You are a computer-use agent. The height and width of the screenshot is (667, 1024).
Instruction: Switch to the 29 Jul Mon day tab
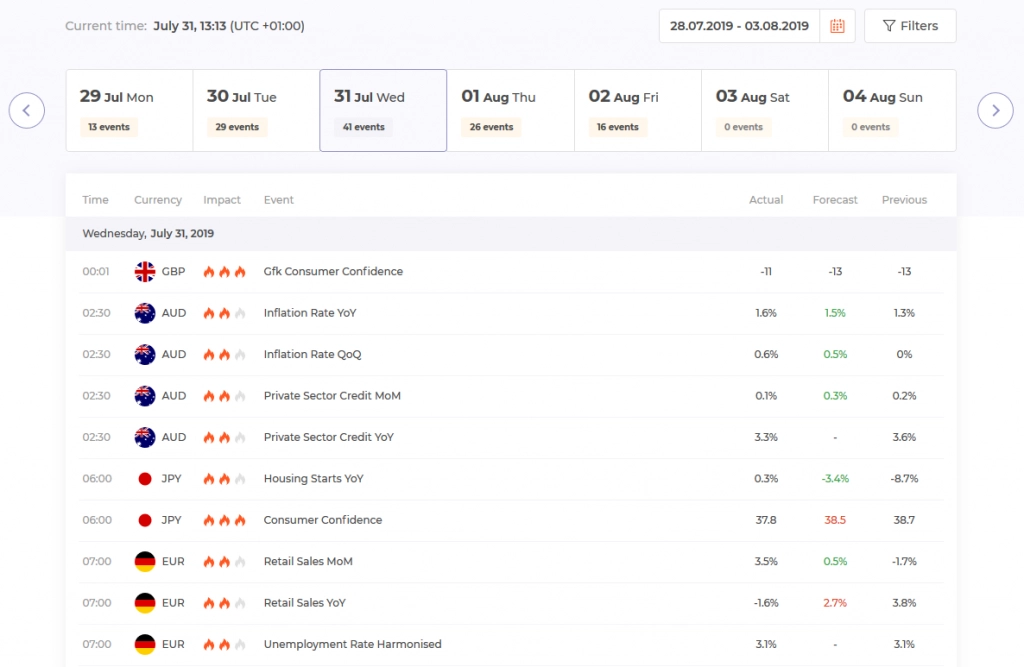pyautogui.click(x=128, y=108)
